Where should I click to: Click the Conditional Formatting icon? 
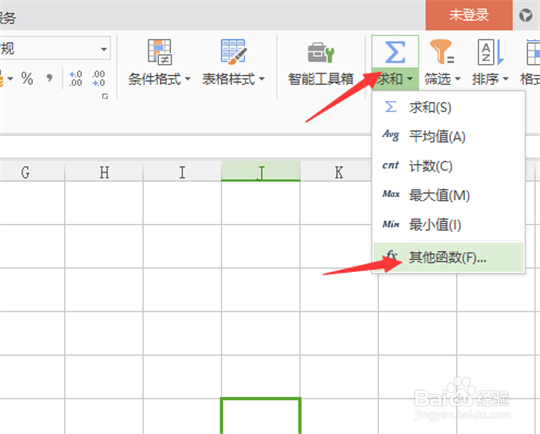coord(159,52)
